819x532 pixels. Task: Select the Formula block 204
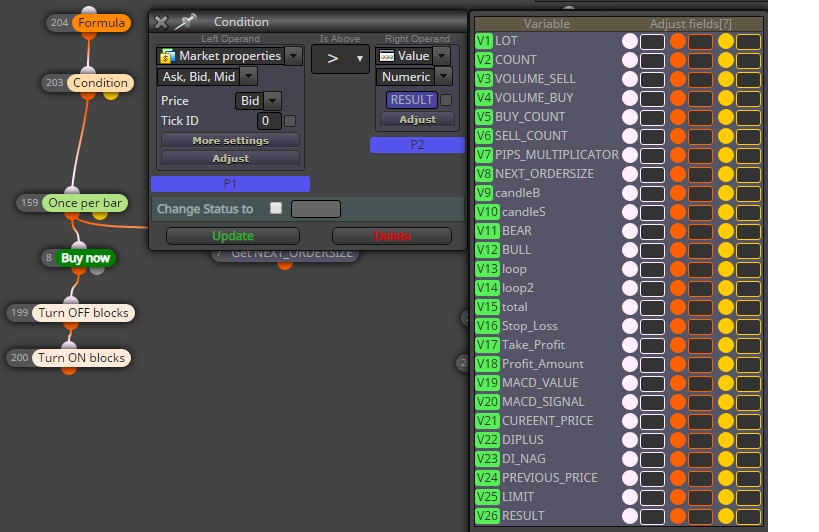pos(101,23)
